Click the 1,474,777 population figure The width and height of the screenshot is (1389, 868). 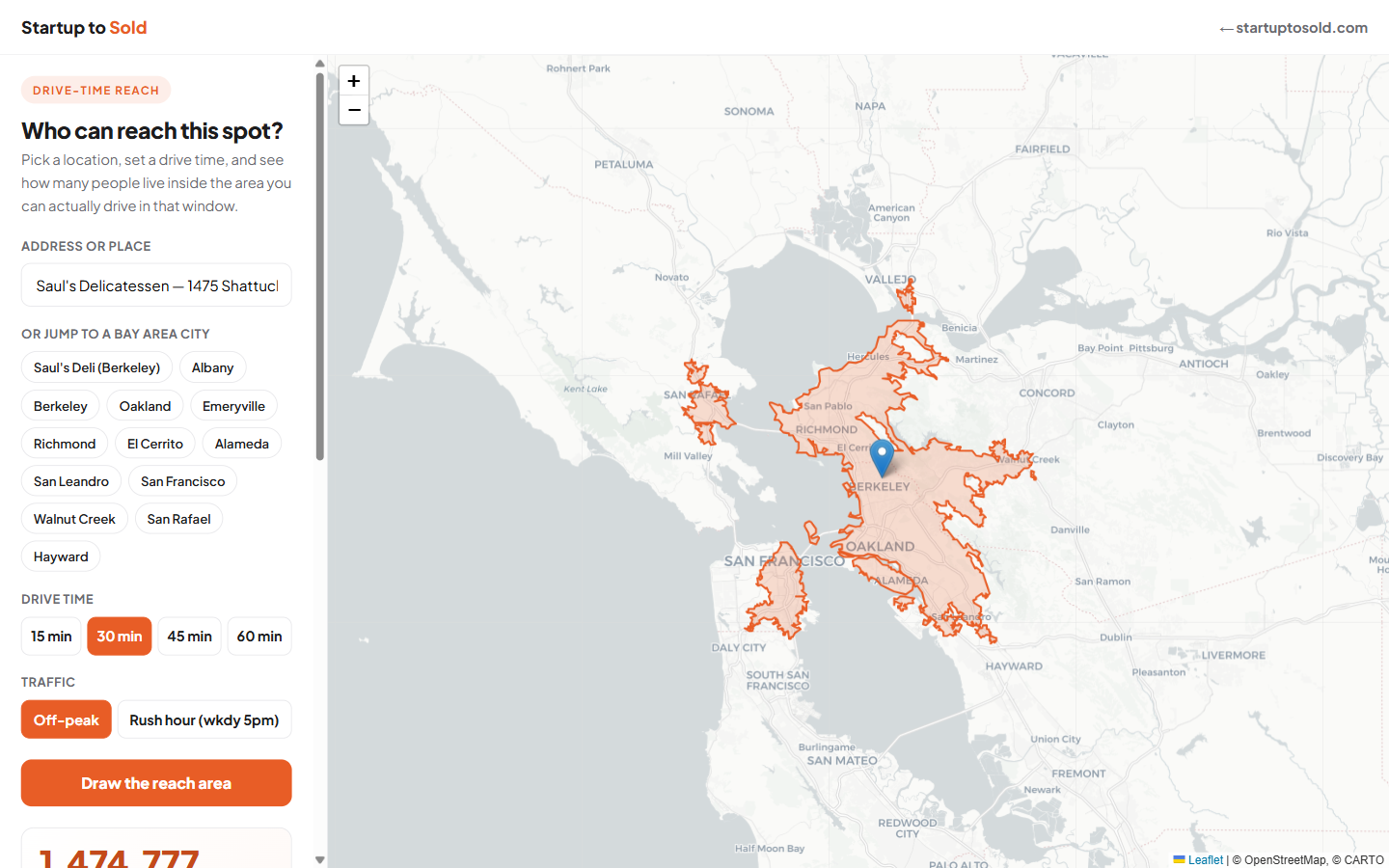(119, 857)
